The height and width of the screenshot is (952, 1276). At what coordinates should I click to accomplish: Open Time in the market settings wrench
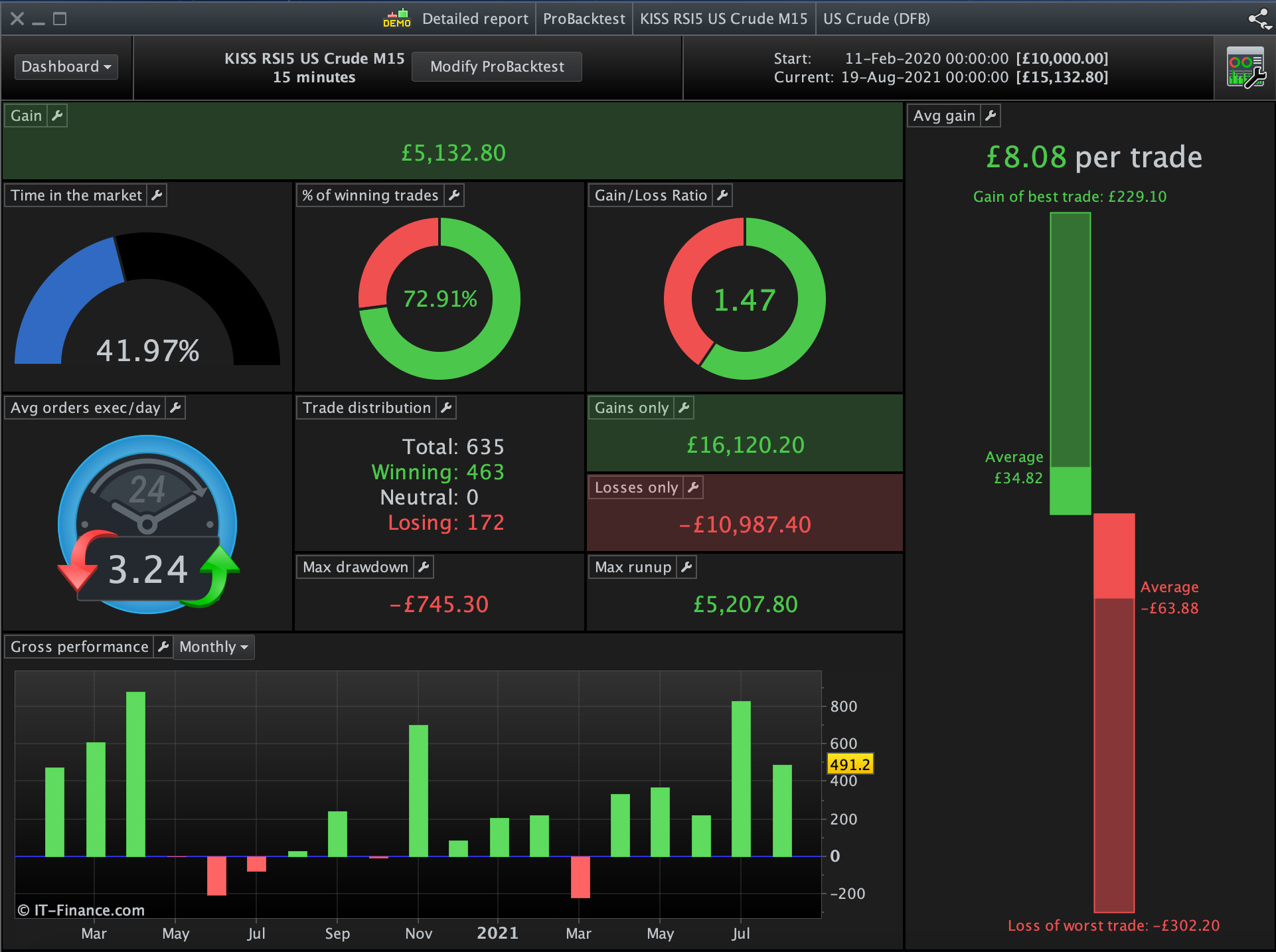coord(157,195)
